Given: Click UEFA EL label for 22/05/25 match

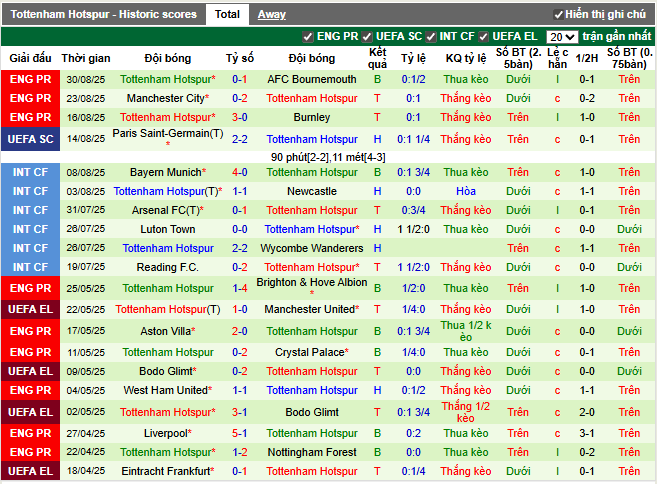Looking at the screenshot, I should 30,309.
